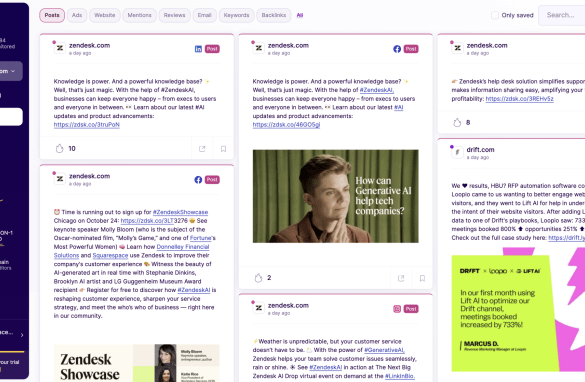Click the sidebar right chevron expander
The image size is (585, 382).
[x=22, y=335]
